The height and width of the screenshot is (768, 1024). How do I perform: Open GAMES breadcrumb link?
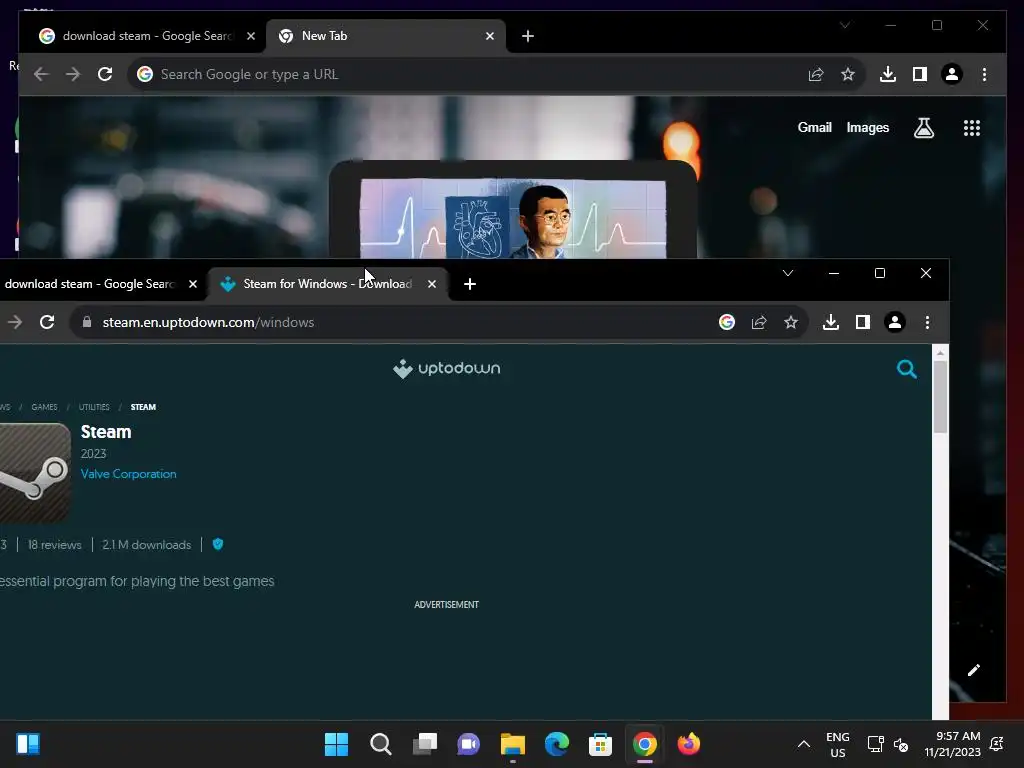click(44, 407)
